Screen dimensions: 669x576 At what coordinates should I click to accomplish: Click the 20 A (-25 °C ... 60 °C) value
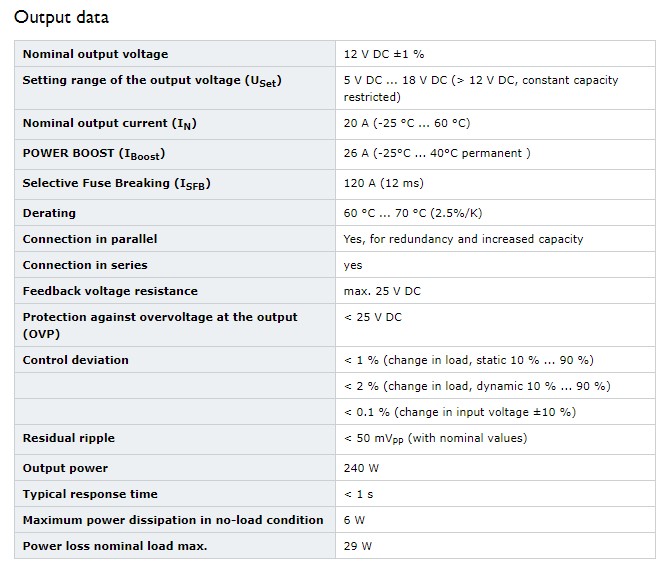[407, 123]
